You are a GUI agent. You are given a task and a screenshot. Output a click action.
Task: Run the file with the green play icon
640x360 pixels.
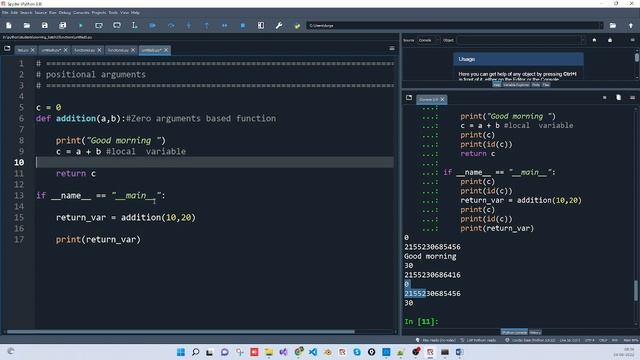point(81,25)
